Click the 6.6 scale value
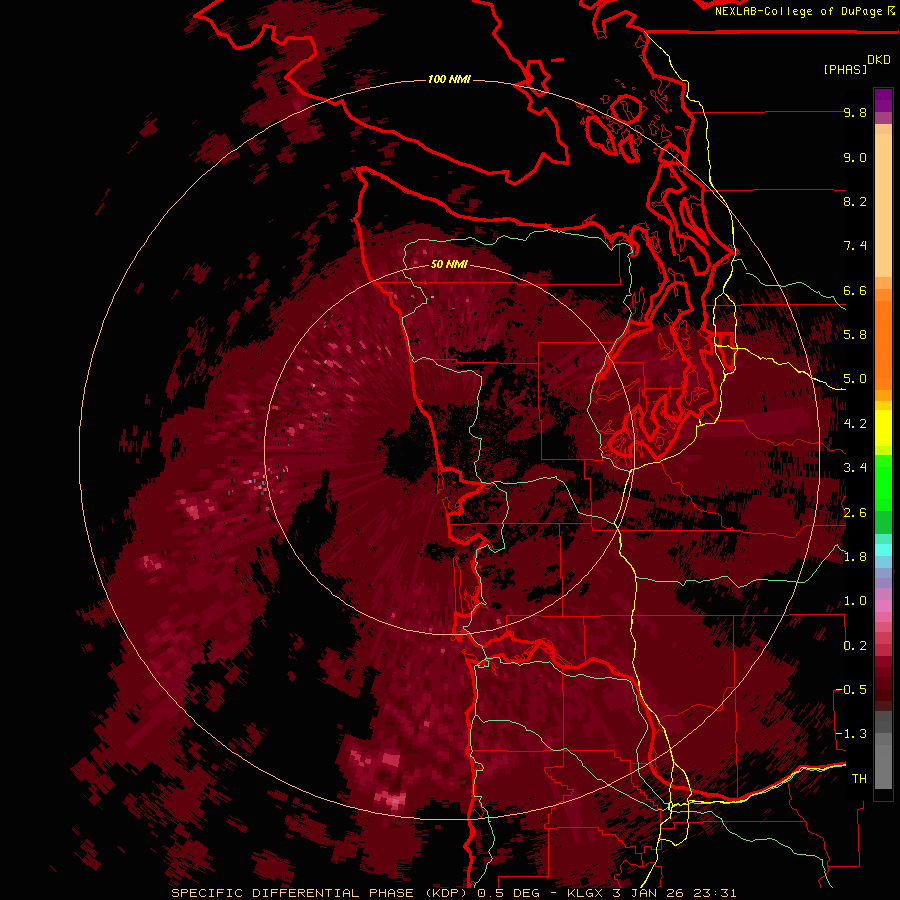The height and width of the screenshot is (900, 900). point(855,290)
